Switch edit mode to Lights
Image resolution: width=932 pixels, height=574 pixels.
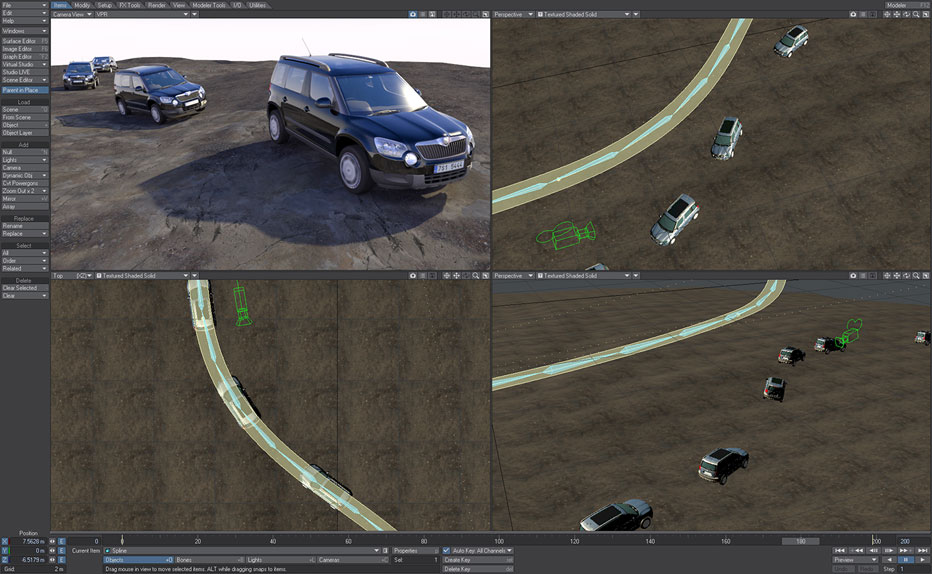point(281,560)
